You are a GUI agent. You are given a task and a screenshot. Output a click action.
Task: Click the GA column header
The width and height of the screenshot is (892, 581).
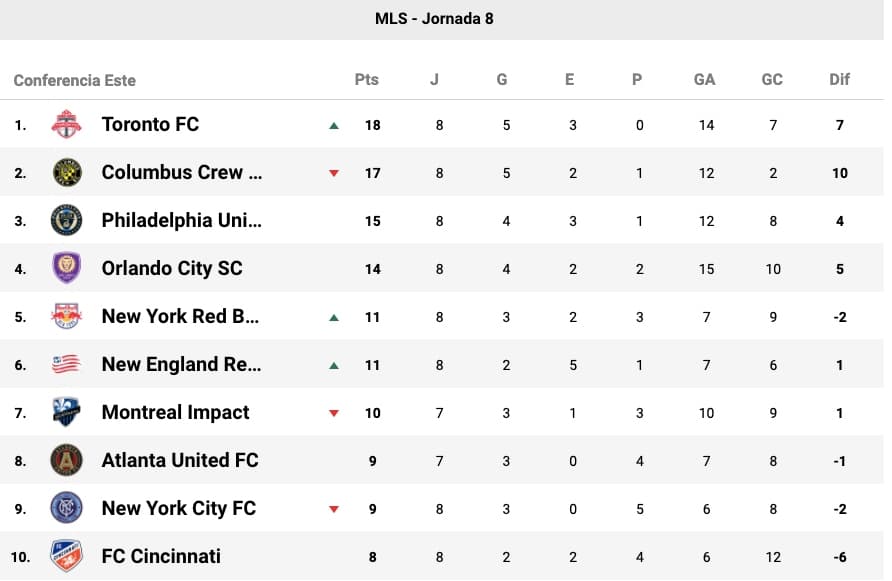point(704,80)
